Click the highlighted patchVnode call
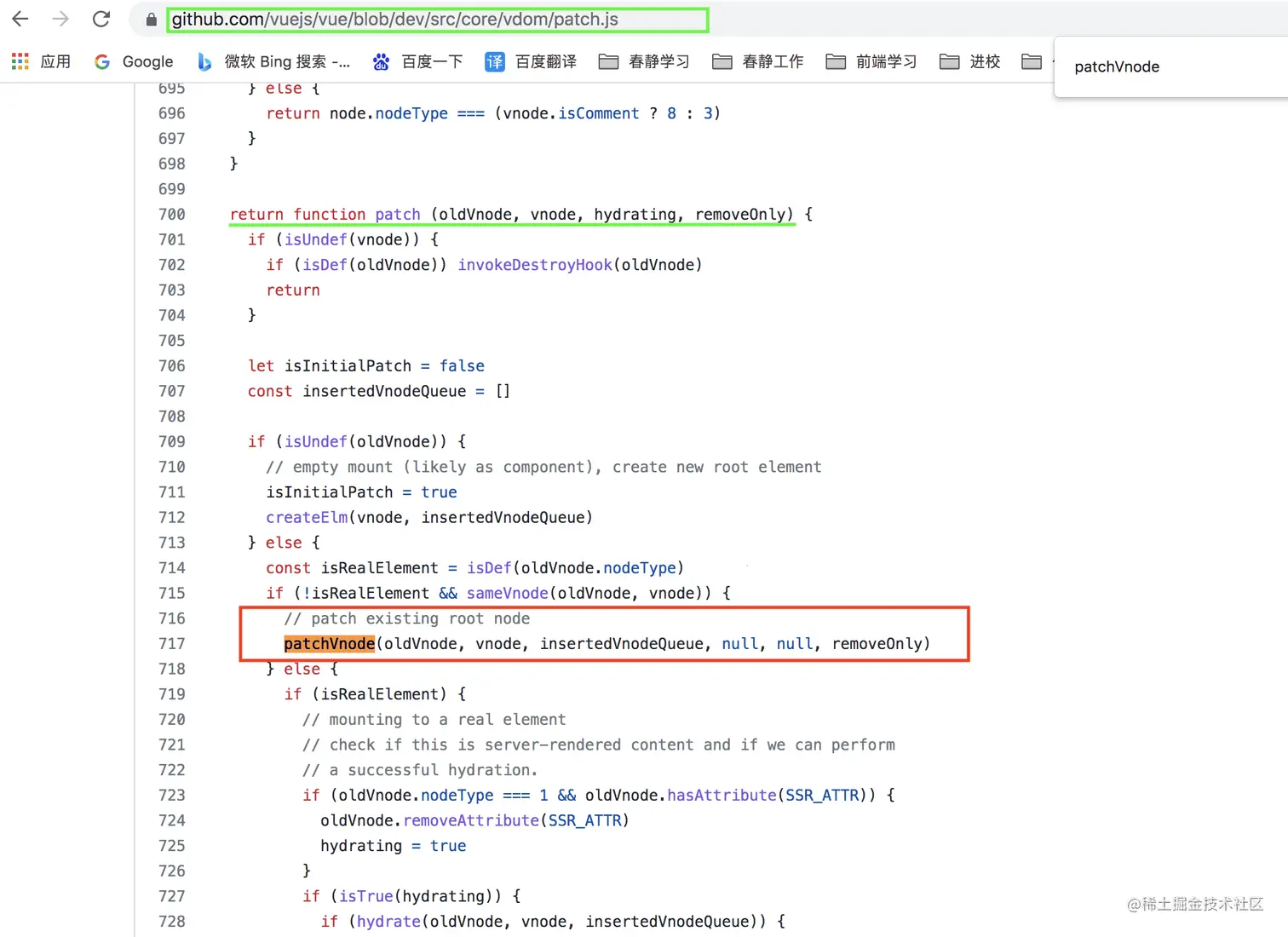The image size is (1288, 937). click(329, 644)
